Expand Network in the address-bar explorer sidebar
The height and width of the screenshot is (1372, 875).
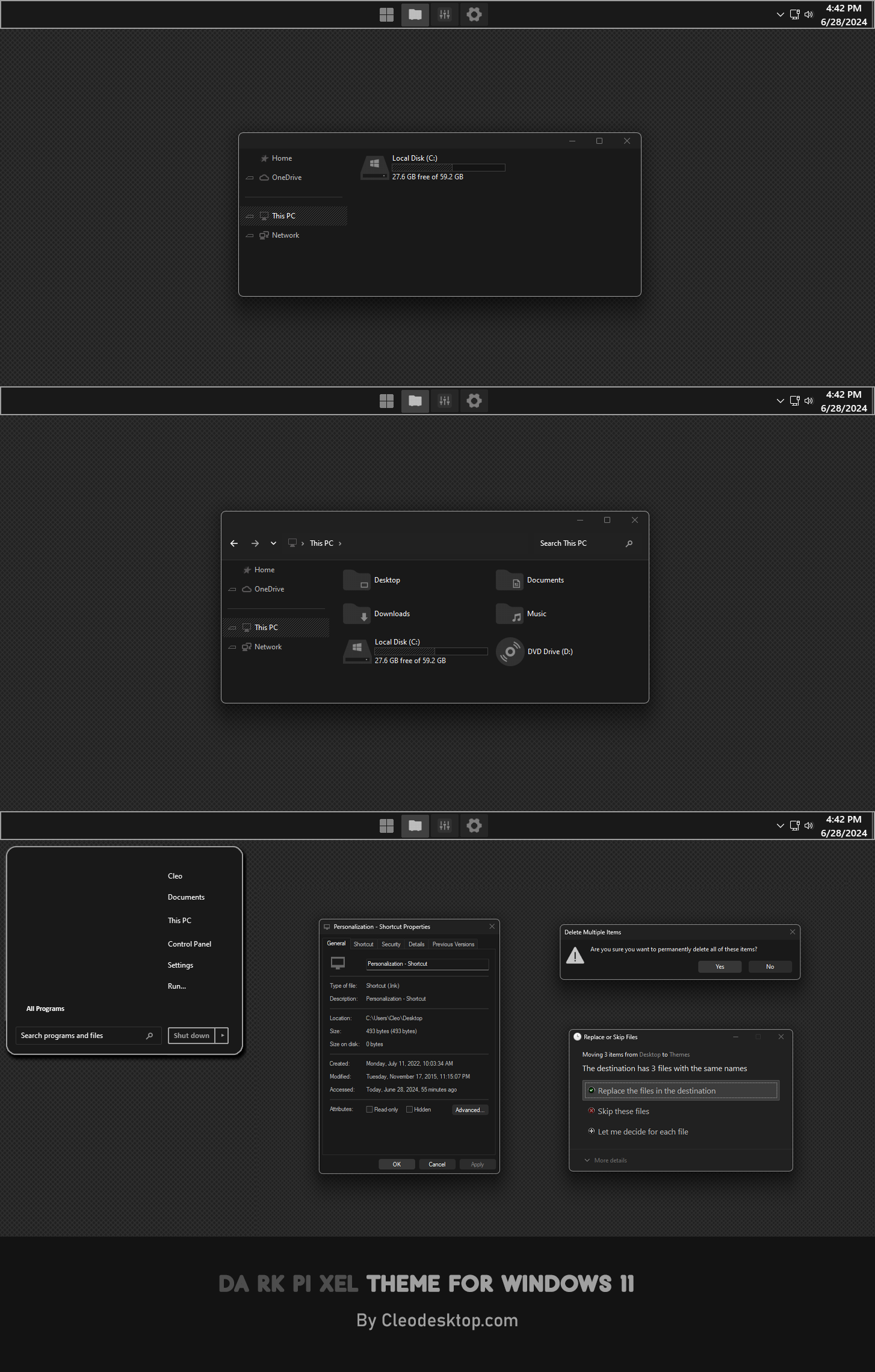(232, 647)
